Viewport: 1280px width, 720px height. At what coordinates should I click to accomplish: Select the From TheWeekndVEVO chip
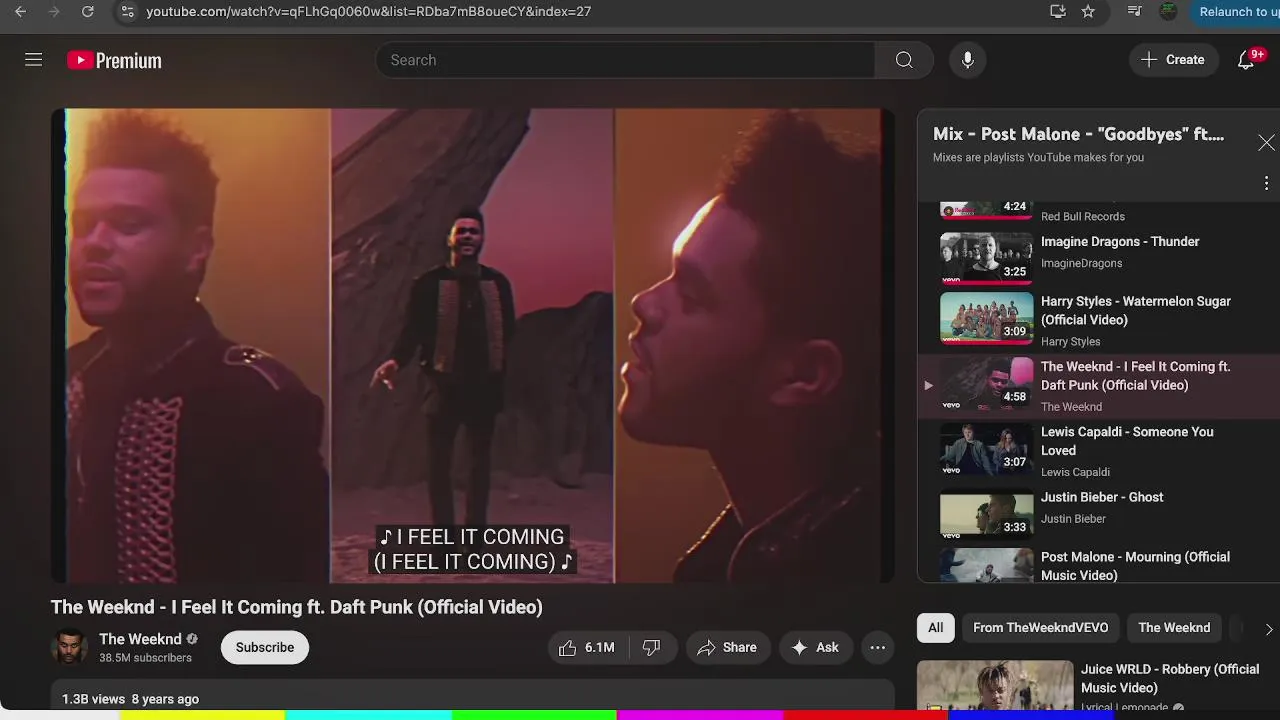coord(1040,628)
